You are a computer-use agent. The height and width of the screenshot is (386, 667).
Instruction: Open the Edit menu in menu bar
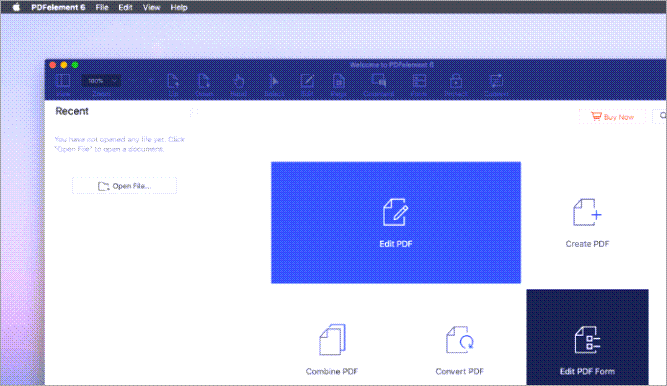click(x=125, y=7)
